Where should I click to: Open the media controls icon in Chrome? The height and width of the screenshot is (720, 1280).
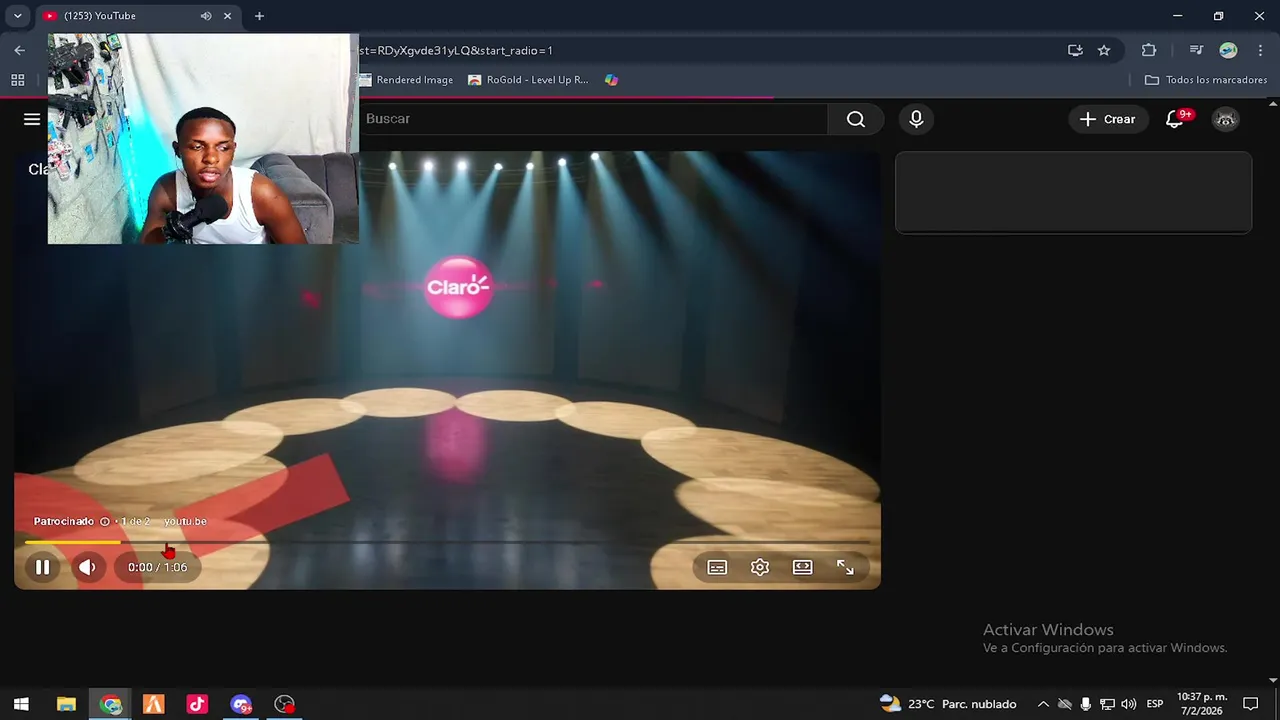(x=1196, y=50)
